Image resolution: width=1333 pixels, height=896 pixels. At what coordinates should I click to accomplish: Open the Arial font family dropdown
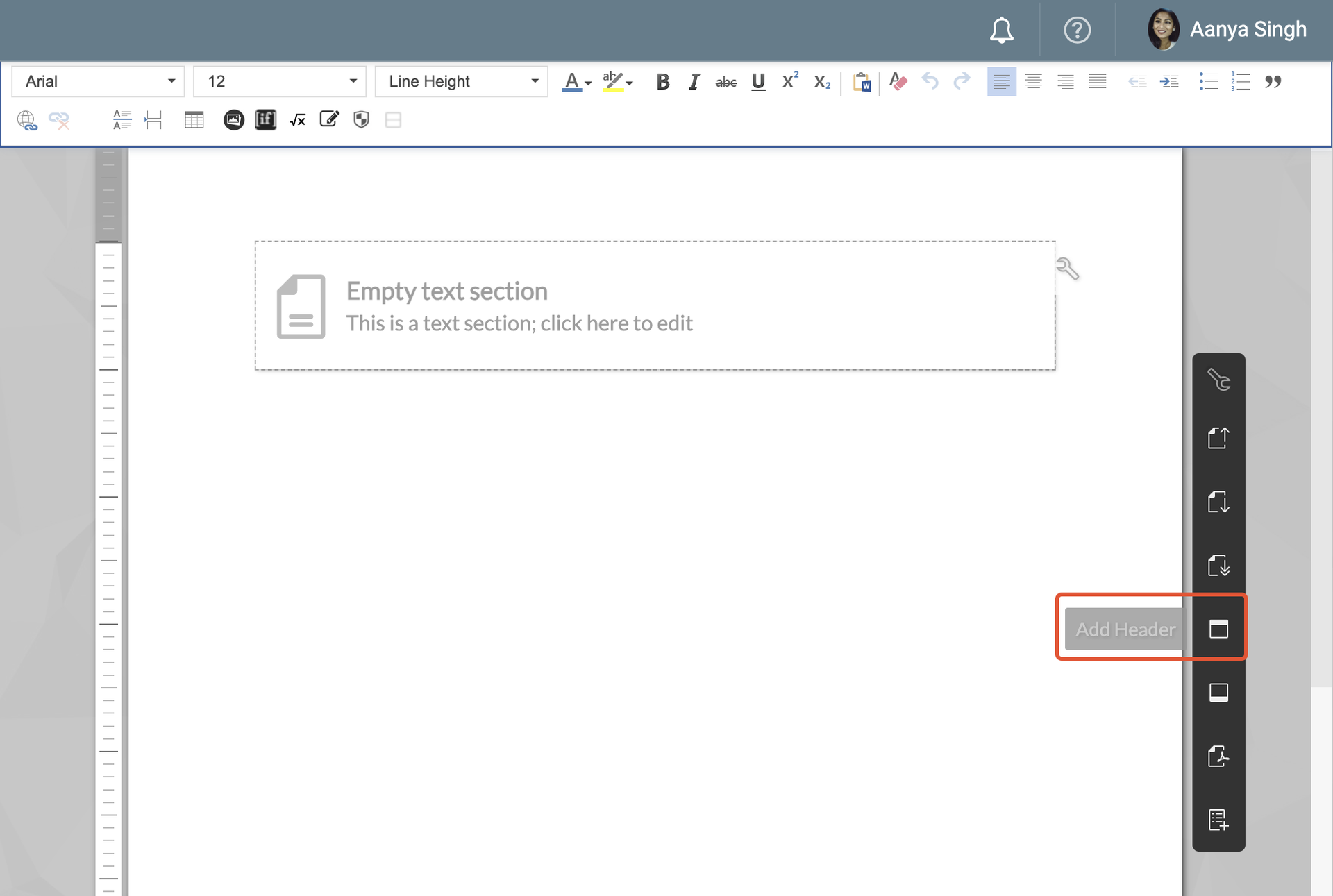(98, 81)
